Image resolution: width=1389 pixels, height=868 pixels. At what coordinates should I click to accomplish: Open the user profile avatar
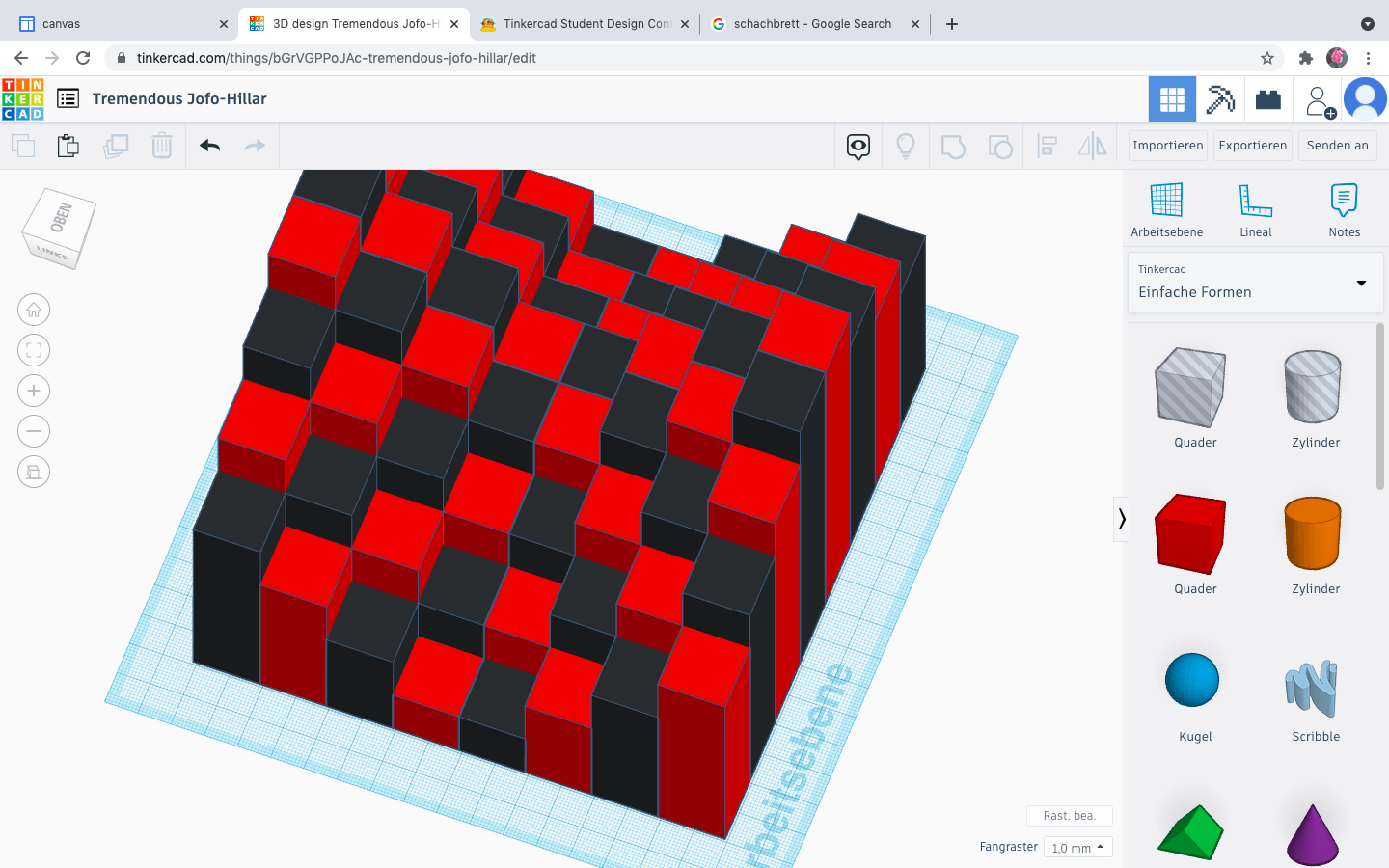1365,99
